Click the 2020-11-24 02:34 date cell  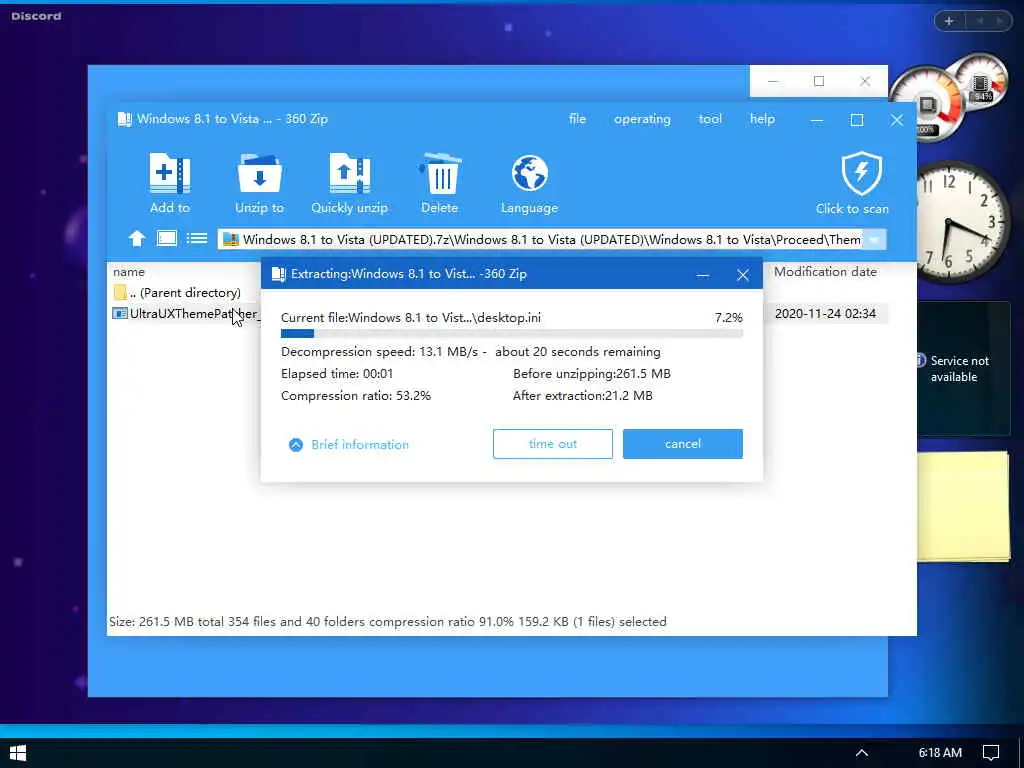(825, 313)
